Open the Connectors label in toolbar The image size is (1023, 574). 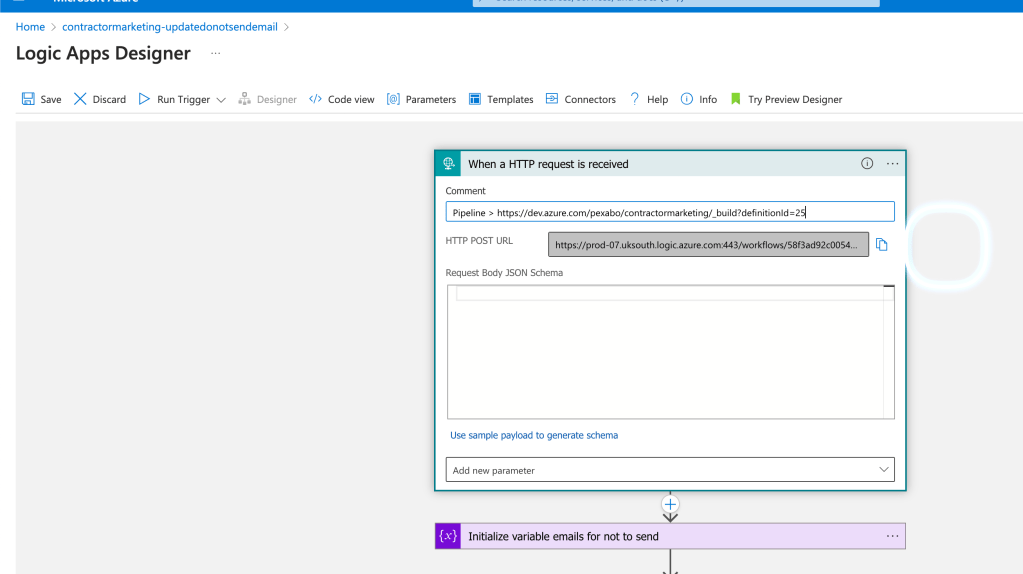590,100
